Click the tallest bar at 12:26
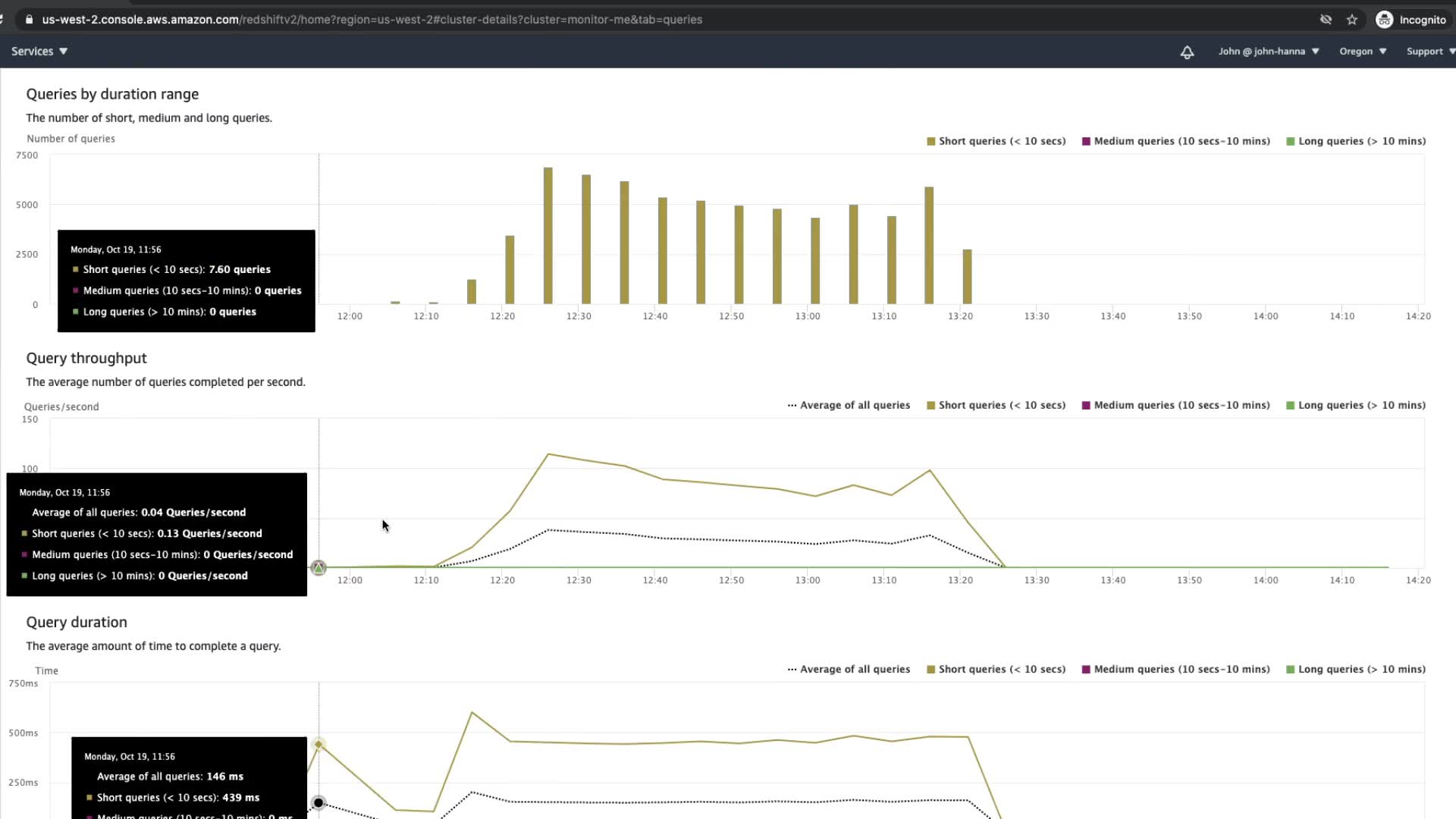Image resolution: width=1456 pixels, height=819 pixels. [548, 235]
